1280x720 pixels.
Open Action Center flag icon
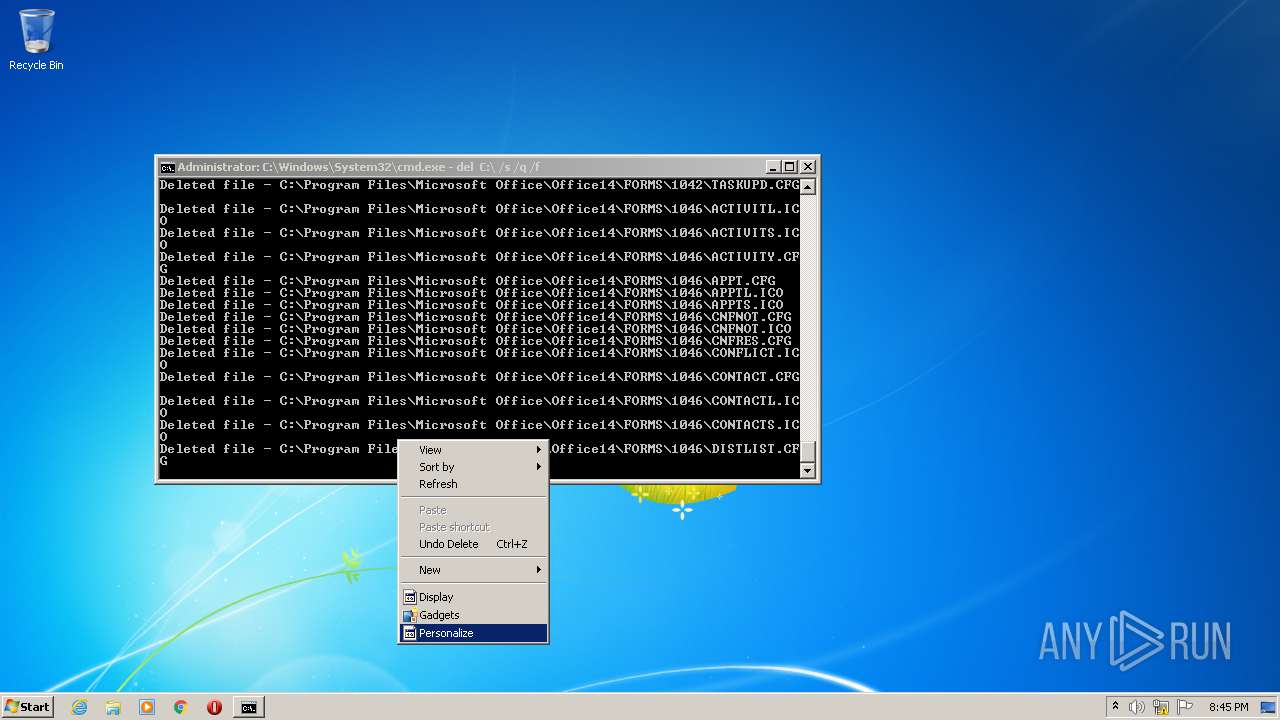point(1185,707)
